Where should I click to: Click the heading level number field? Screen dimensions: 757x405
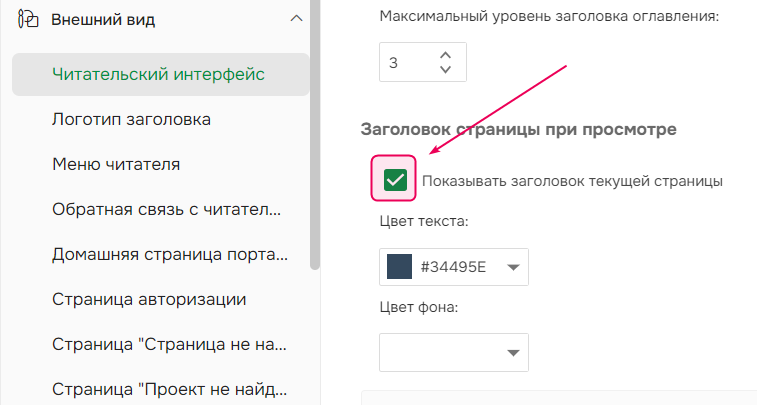pyautogui.click(x=422, y=62)
